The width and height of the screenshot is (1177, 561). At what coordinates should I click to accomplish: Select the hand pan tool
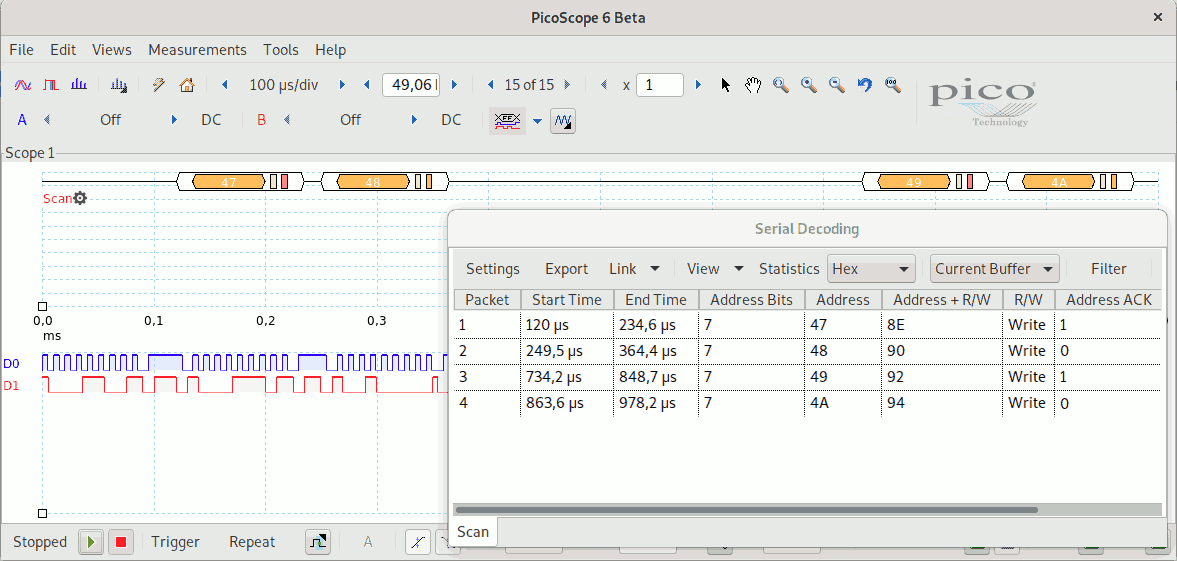pos(753,85)
